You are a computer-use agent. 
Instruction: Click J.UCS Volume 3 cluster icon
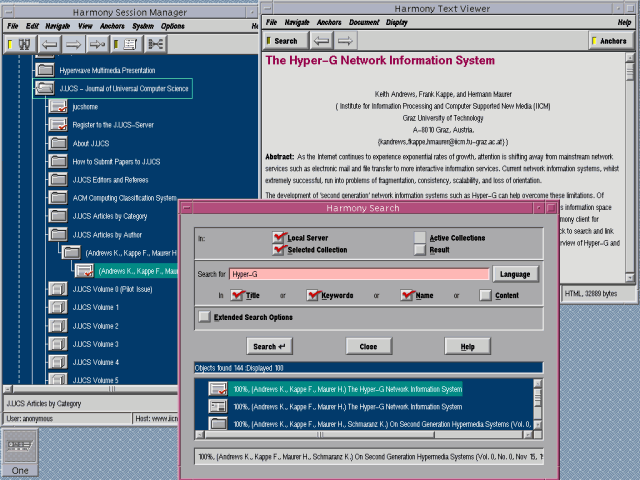pos(58,344)
